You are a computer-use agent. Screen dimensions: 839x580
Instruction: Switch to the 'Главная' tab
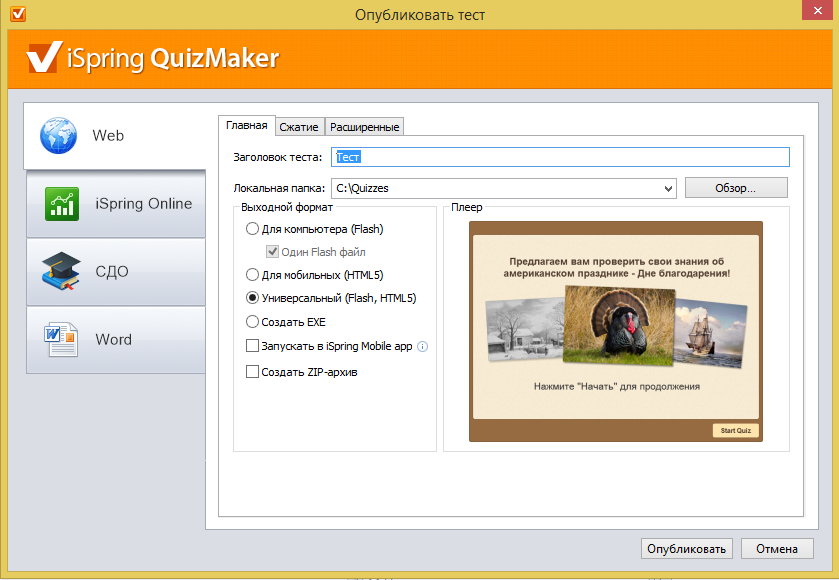click(x=247, y=126)
